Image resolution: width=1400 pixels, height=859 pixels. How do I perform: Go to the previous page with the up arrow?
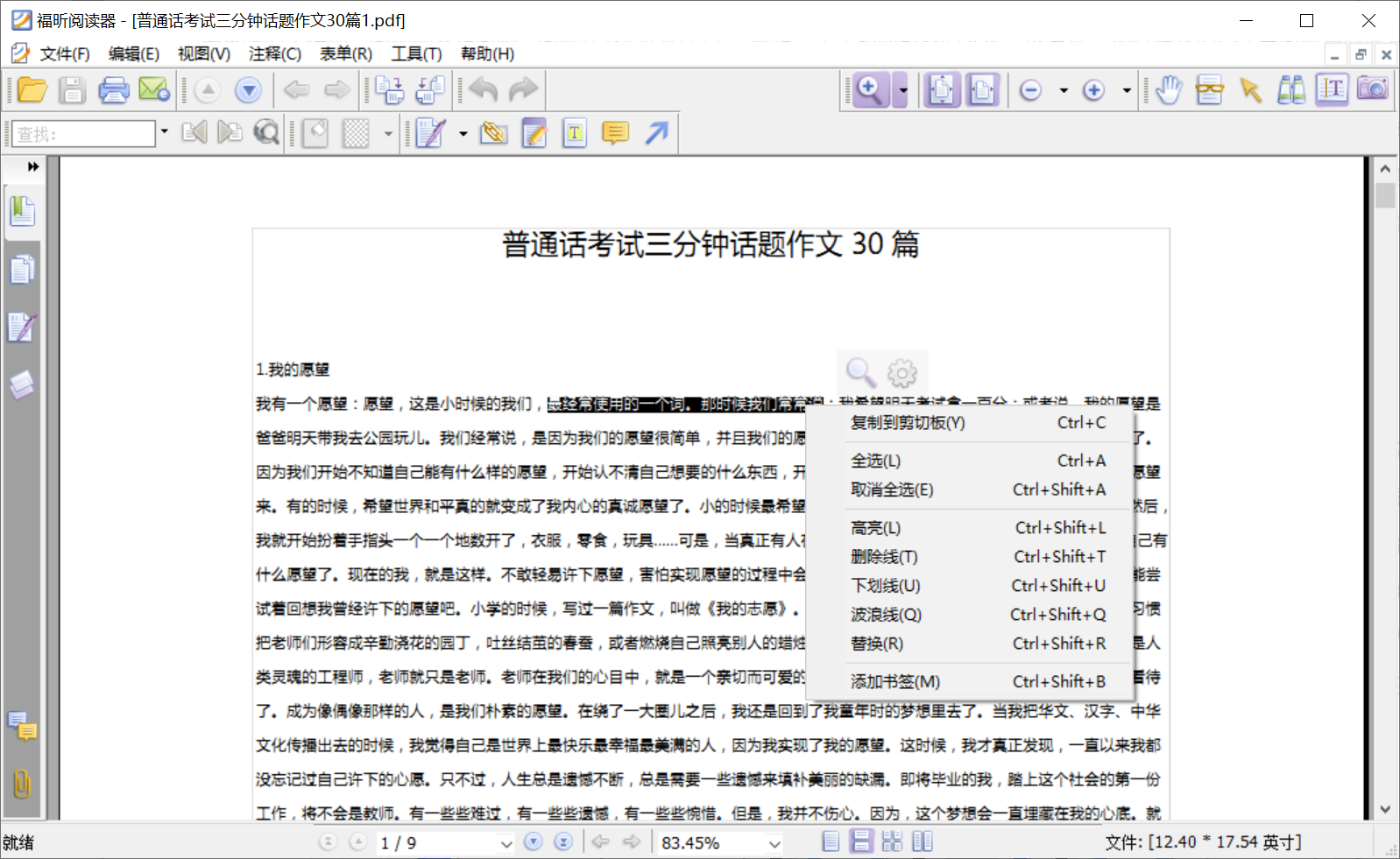pos(208,90)
